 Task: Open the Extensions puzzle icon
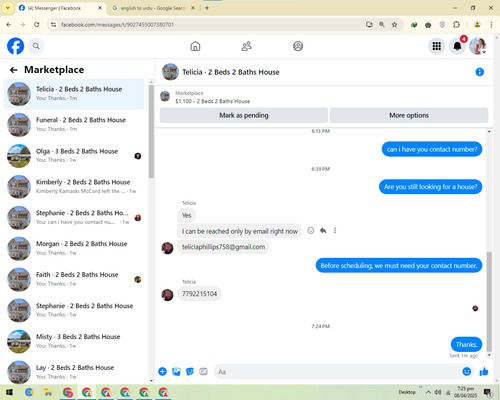click(456, 24)
